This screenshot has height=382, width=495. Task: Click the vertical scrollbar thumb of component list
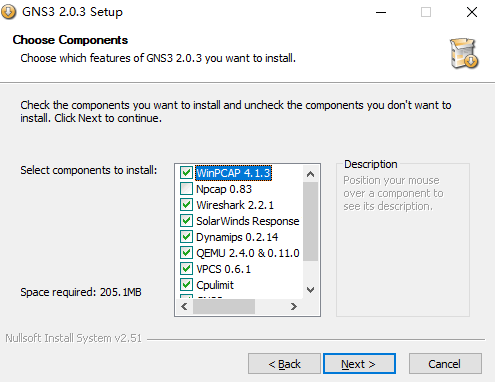click(311, 221)
